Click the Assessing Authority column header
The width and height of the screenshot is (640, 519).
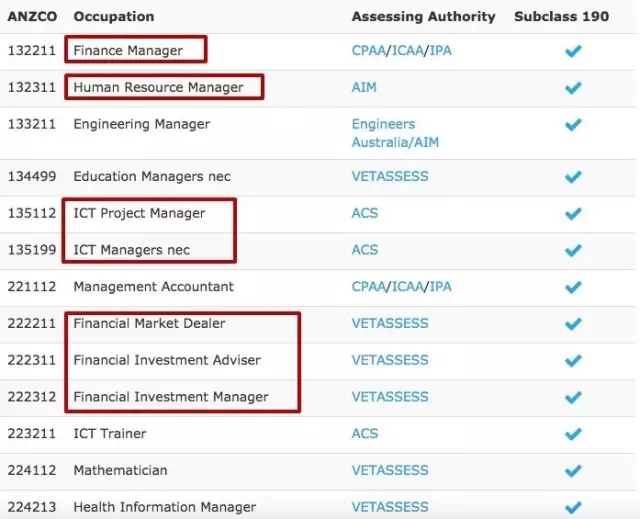423,16
